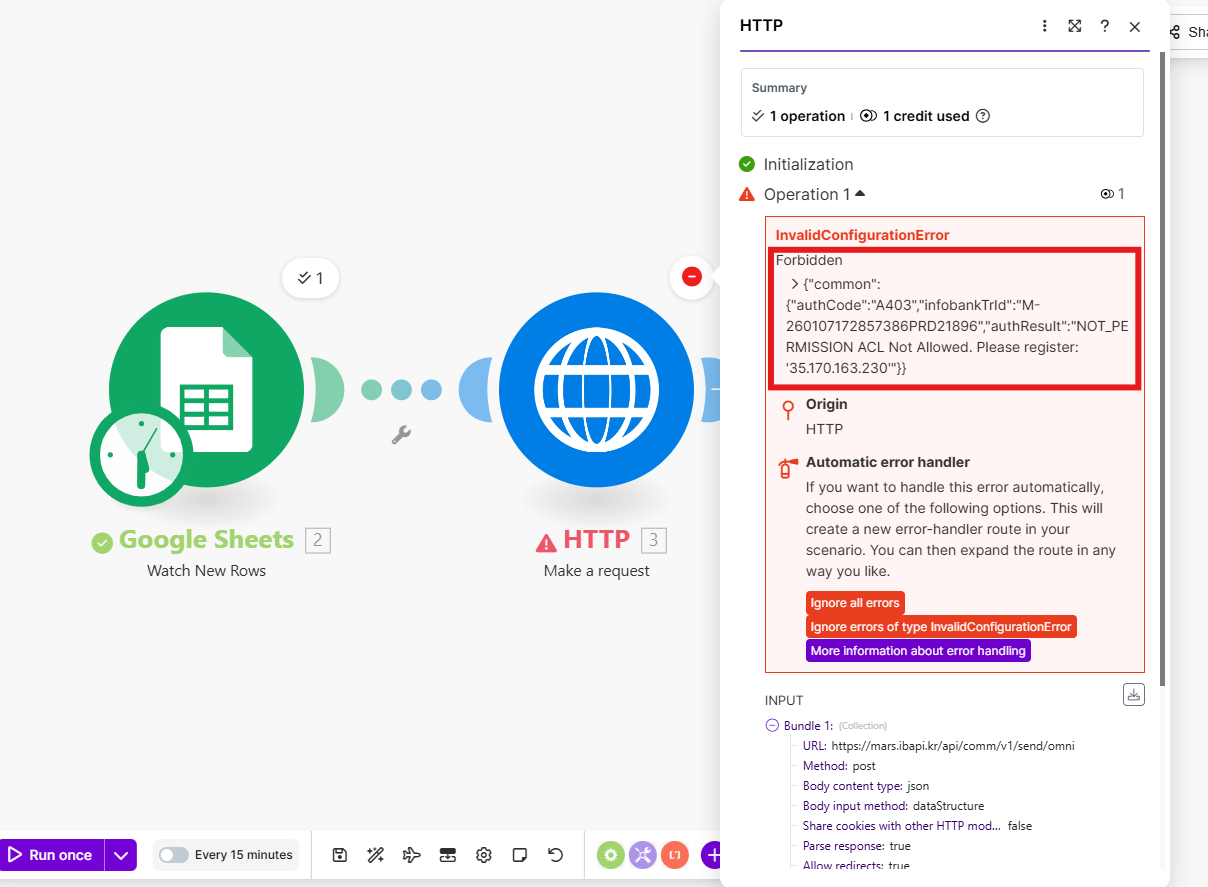Click the magic wand auto-align icon

(x=376, y=855)
